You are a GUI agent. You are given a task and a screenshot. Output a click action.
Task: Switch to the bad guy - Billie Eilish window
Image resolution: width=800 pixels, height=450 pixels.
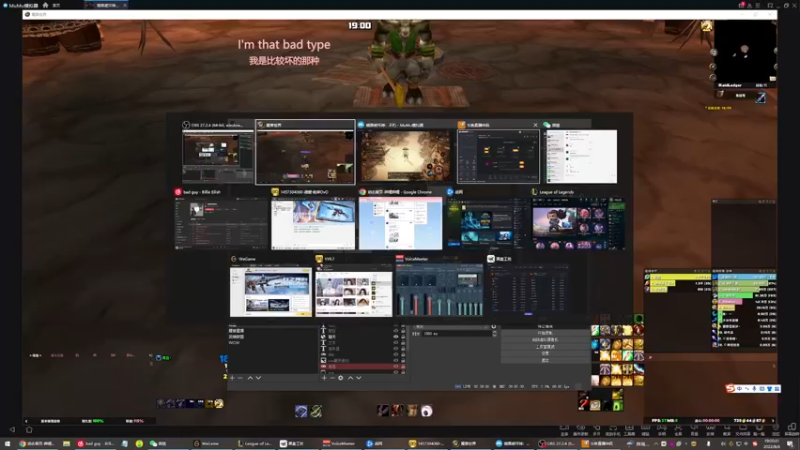coord(221,223)
